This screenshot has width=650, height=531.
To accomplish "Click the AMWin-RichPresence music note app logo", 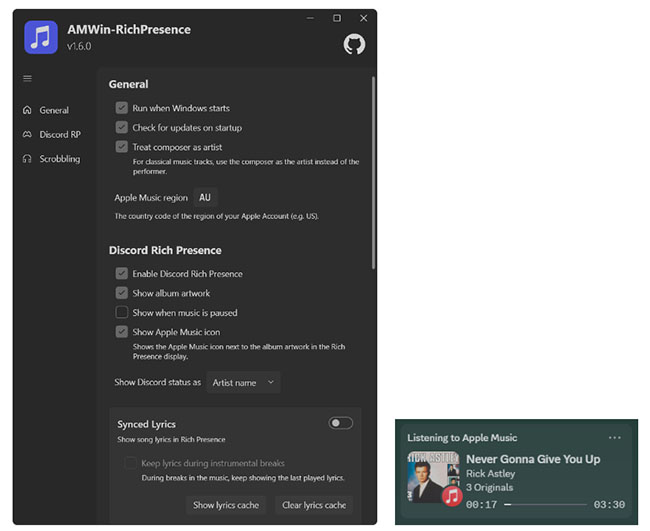I will coord(41,37).
